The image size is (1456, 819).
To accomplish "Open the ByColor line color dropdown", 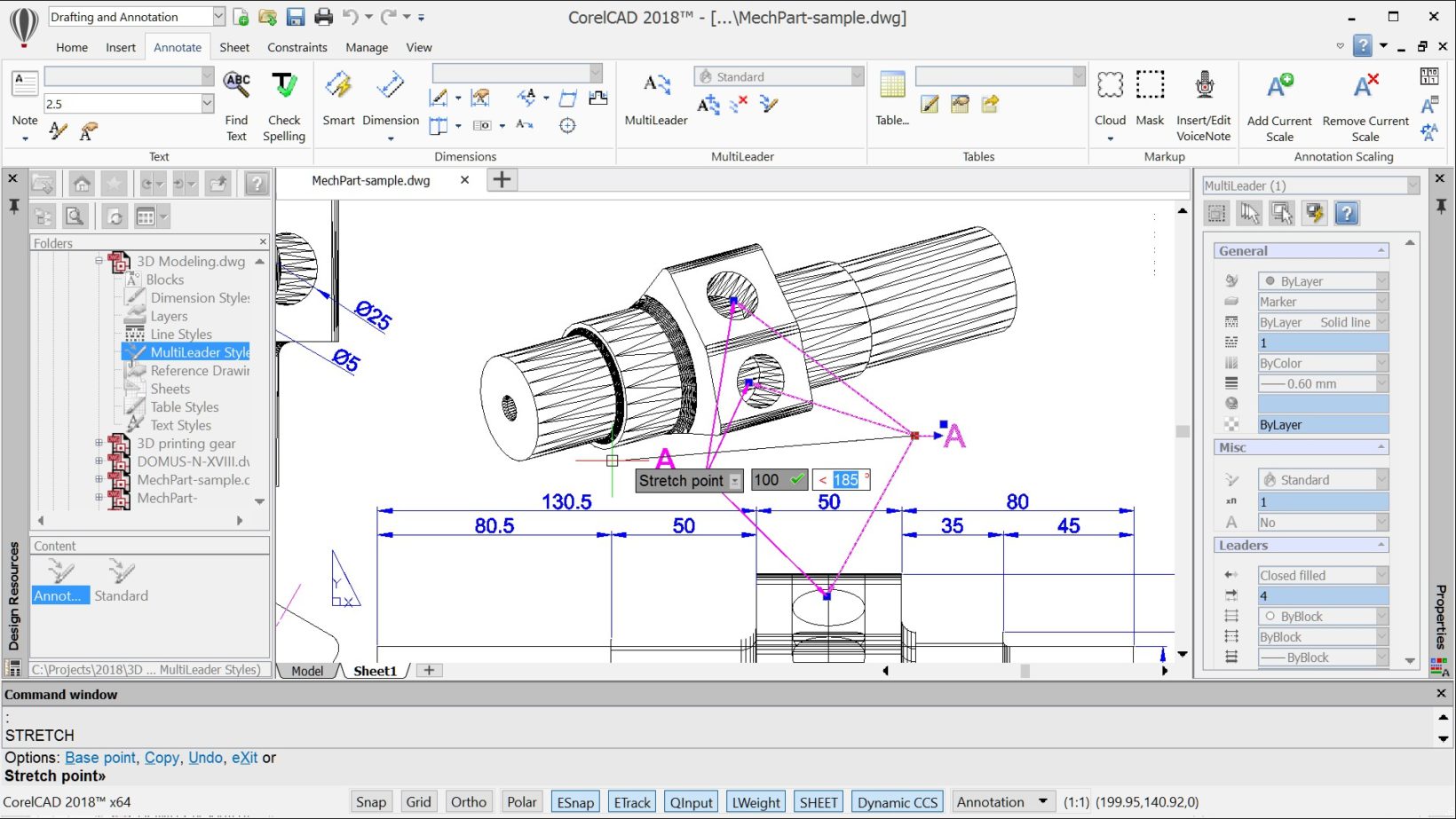I will (1381, 363).
